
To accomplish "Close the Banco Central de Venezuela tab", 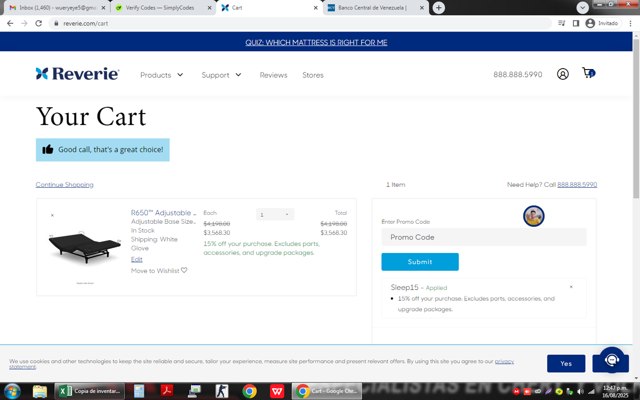I will coord(422,8).
